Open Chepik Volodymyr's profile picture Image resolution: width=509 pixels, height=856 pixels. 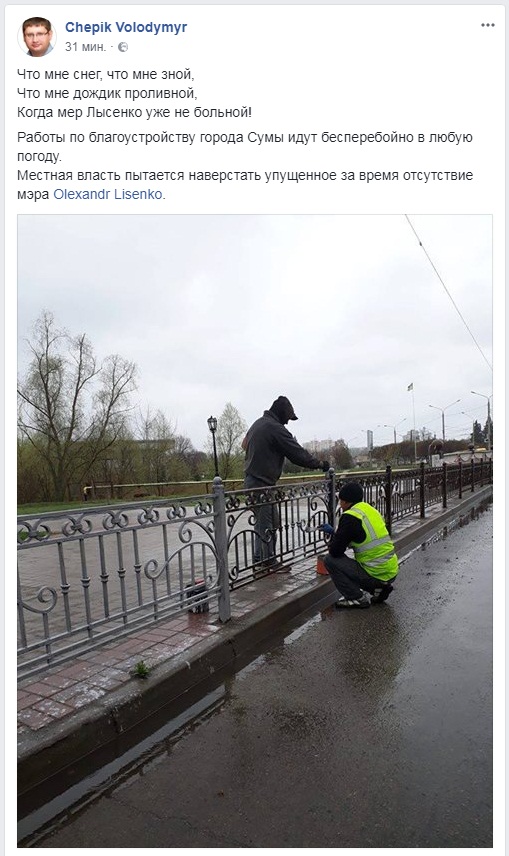37,36
